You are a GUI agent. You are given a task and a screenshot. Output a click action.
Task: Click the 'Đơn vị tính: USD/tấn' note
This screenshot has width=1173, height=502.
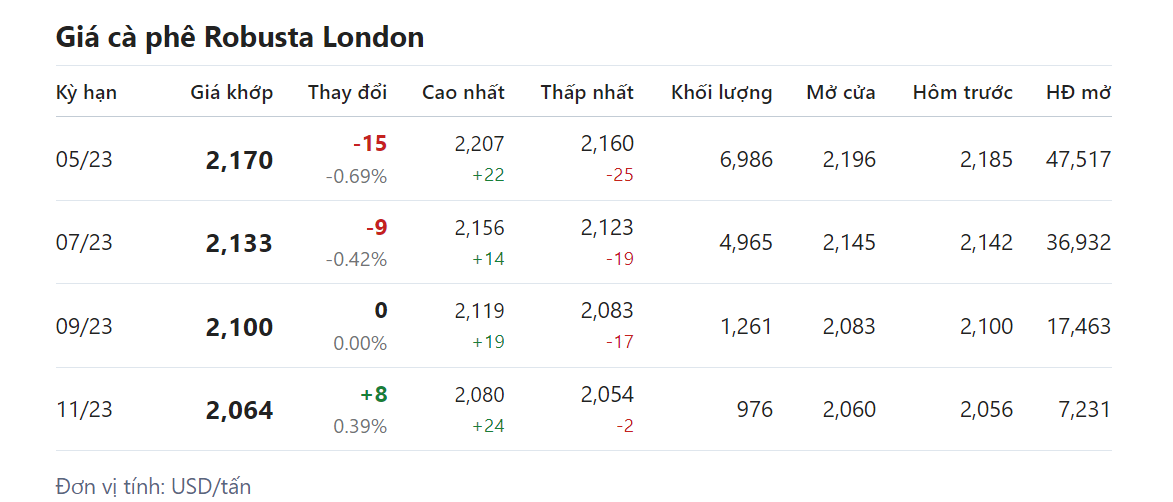153,486
